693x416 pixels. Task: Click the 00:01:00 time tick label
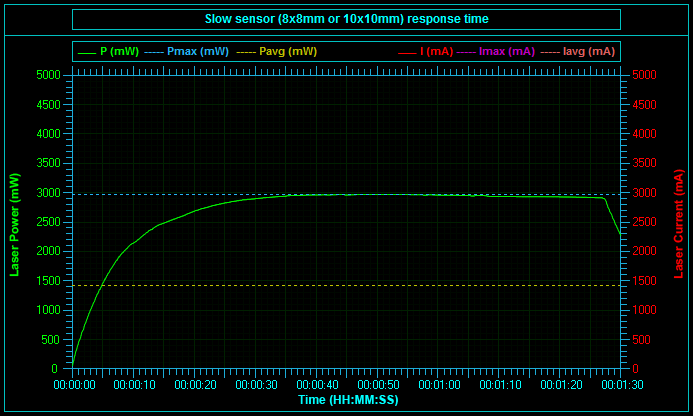439,385
